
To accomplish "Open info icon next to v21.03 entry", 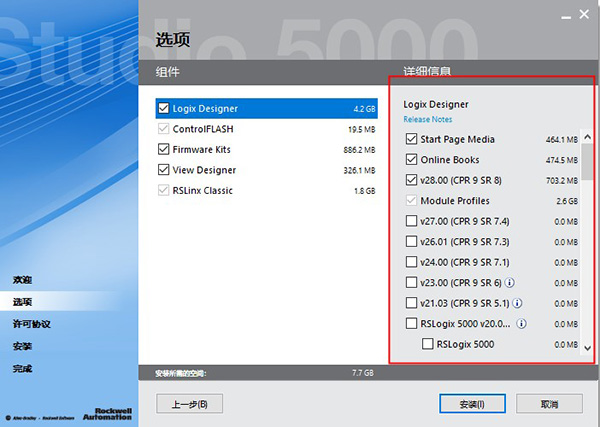I will click(517, 303).
